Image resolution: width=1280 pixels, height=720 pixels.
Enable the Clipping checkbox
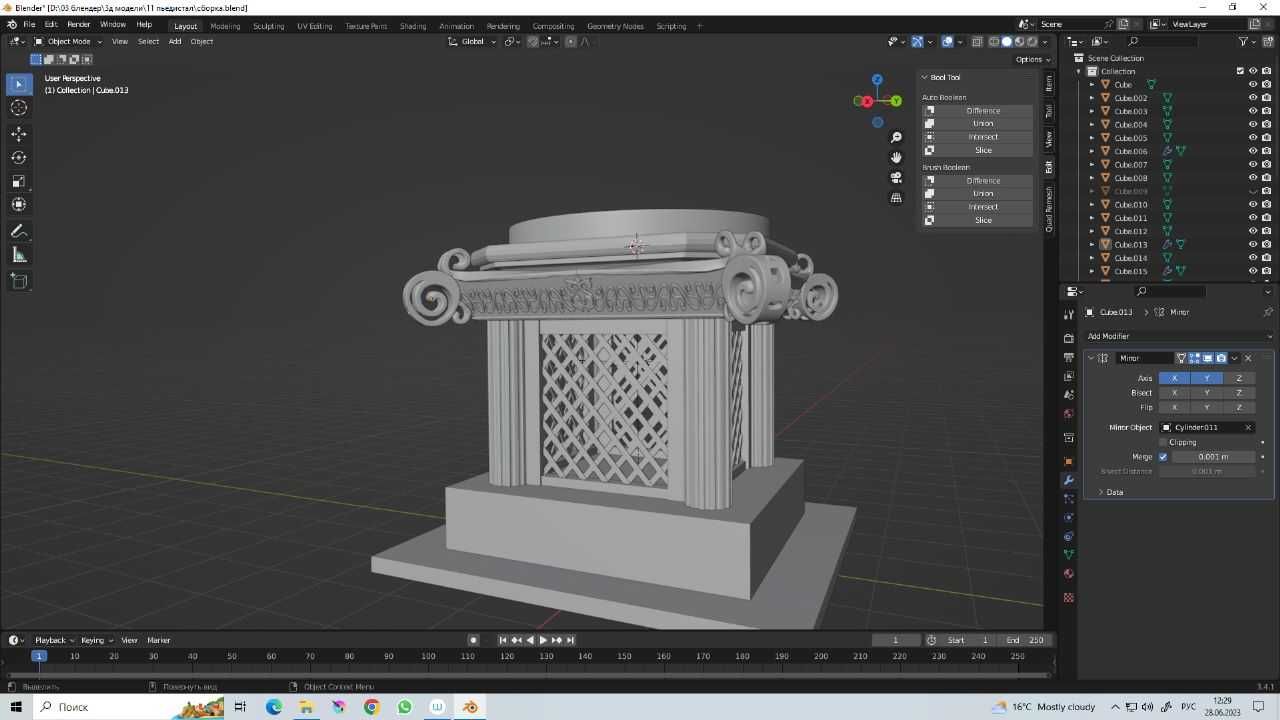[1163, 442]
